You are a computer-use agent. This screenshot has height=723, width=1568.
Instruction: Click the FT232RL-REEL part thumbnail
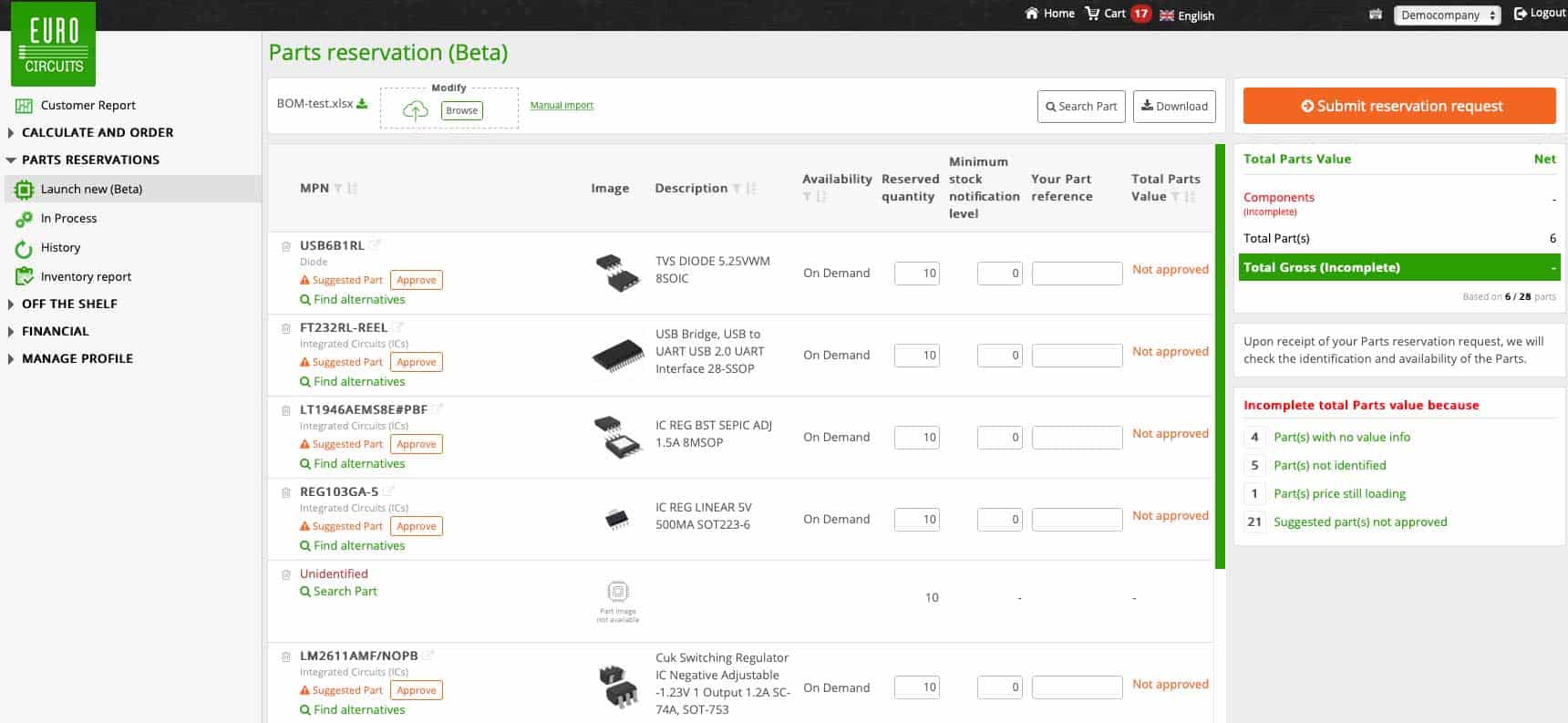tap(617, 355)
